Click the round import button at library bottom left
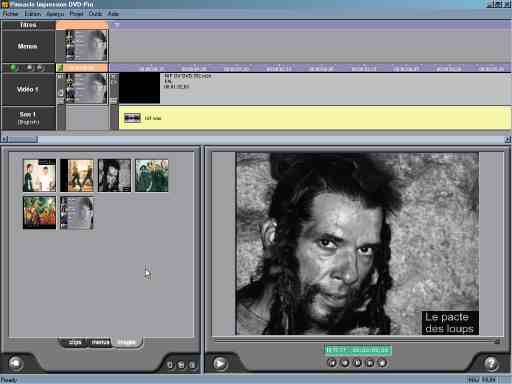512x384 pixels. 15,363
